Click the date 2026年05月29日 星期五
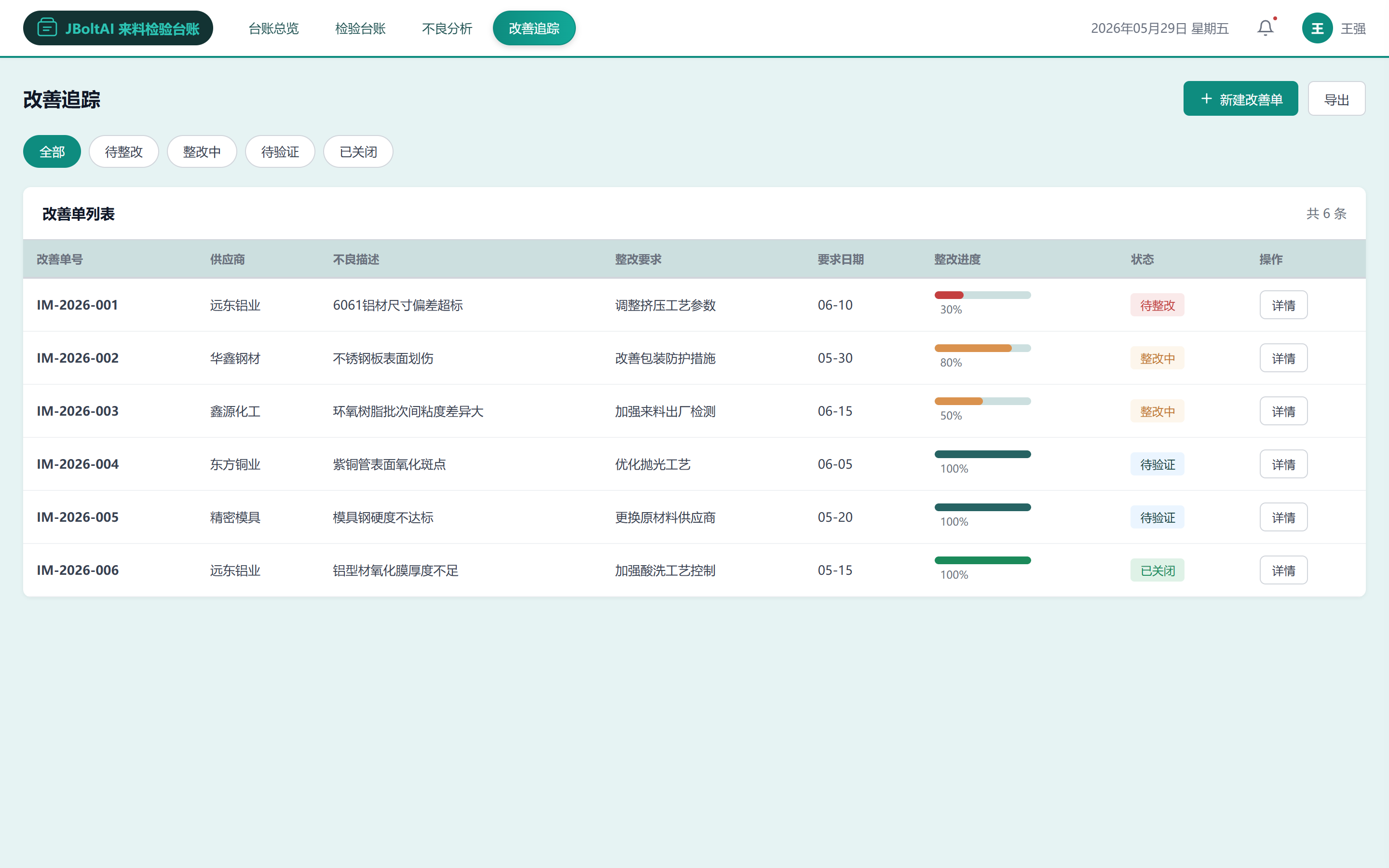Screen dimensions: 1389x868 1159,28
